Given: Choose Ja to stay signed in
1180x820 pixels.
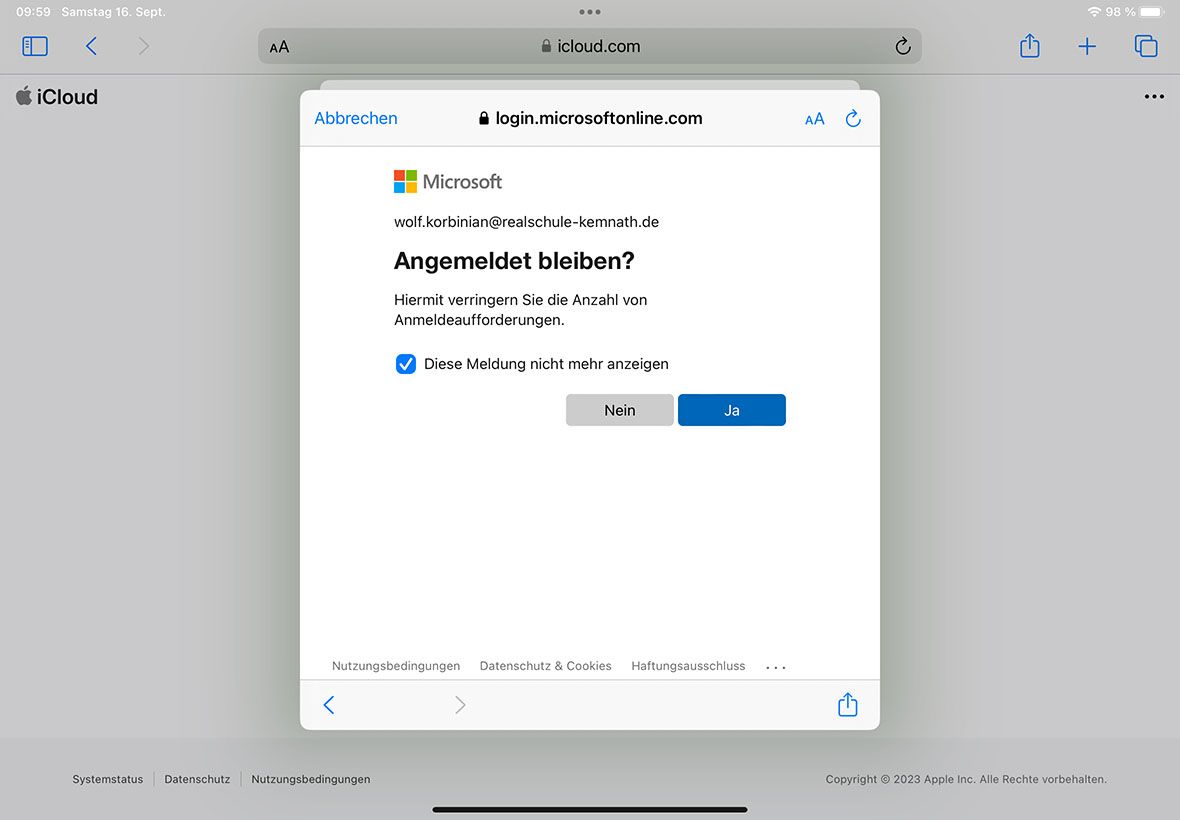Looking at the screenshot, I should click(731, 410).
